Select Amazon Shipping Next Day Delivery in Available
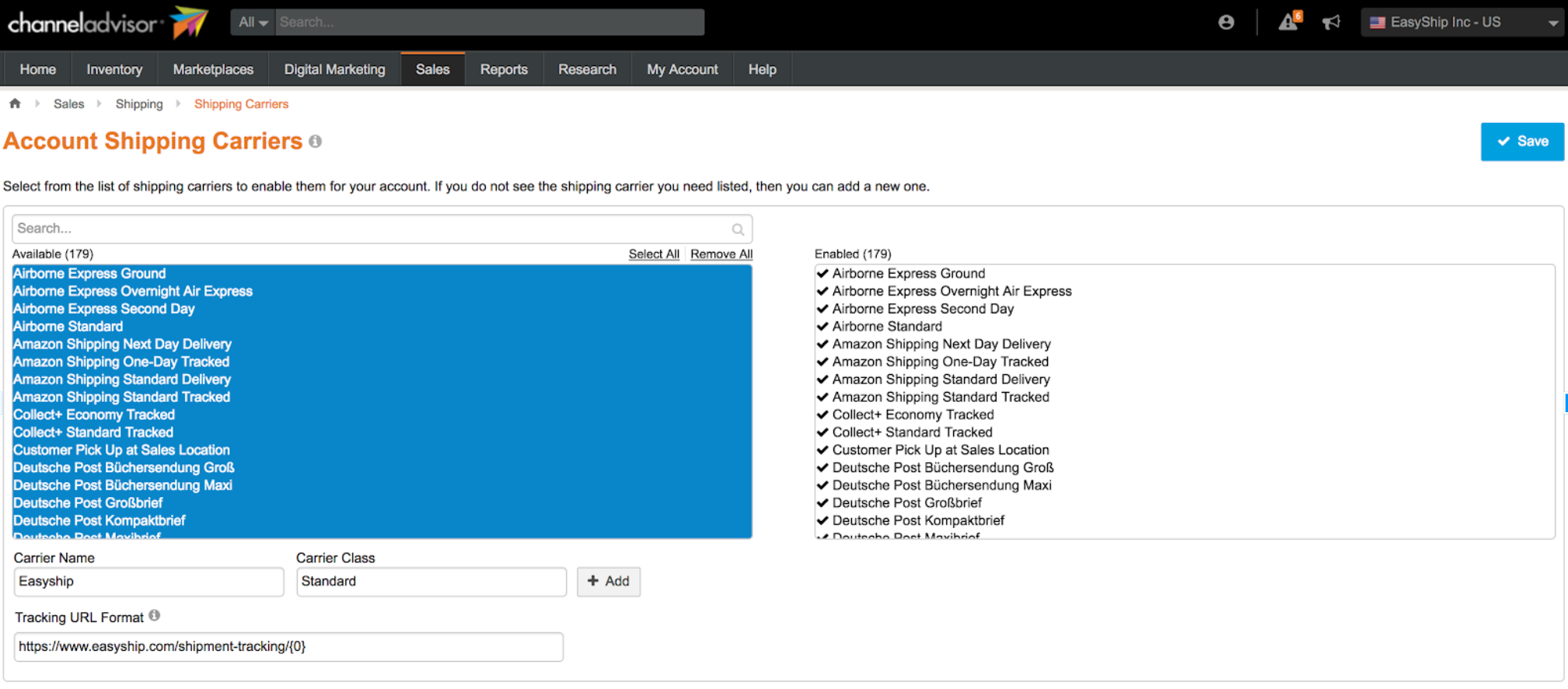1568x689 pixels. click(382, 344)
